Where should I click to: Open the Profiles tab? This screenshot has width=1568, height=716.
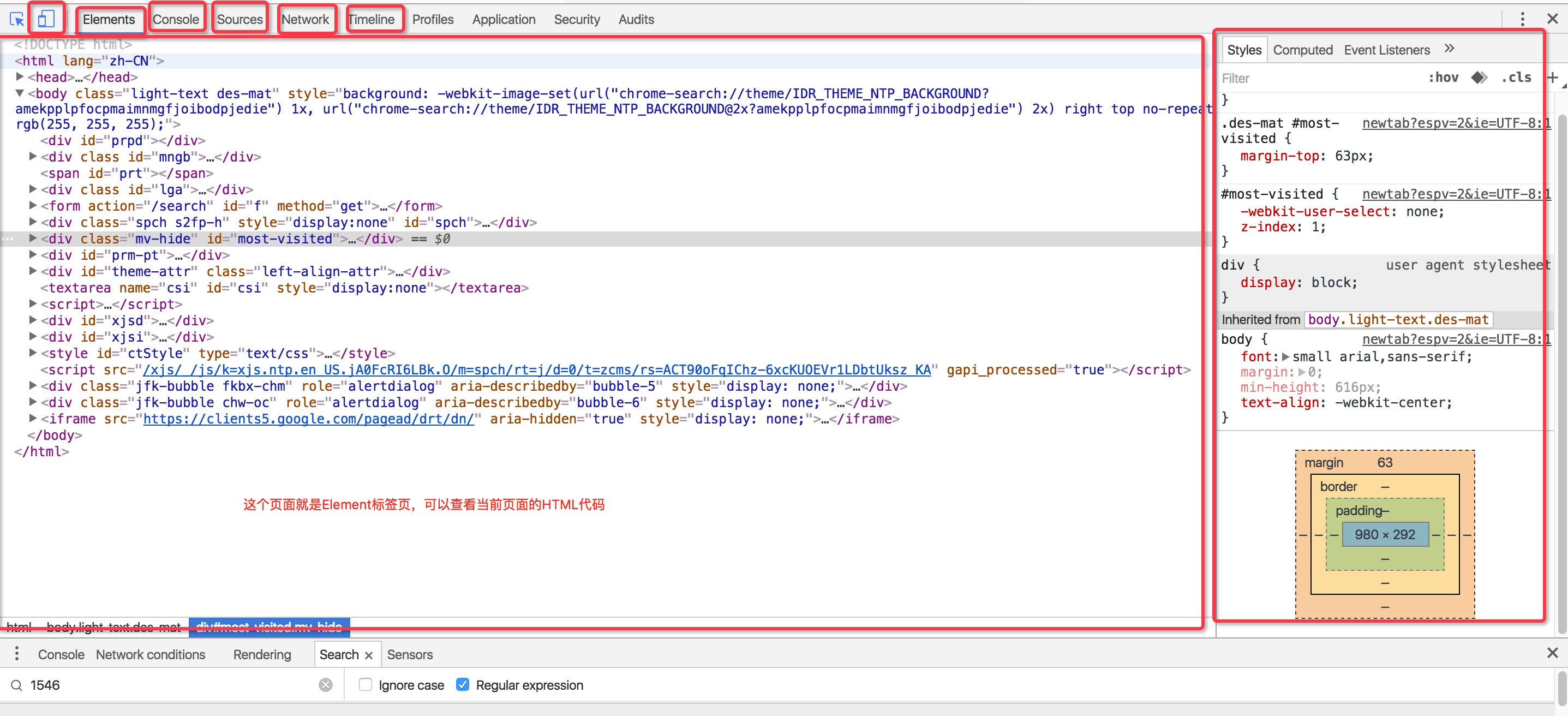click(433, 20)
